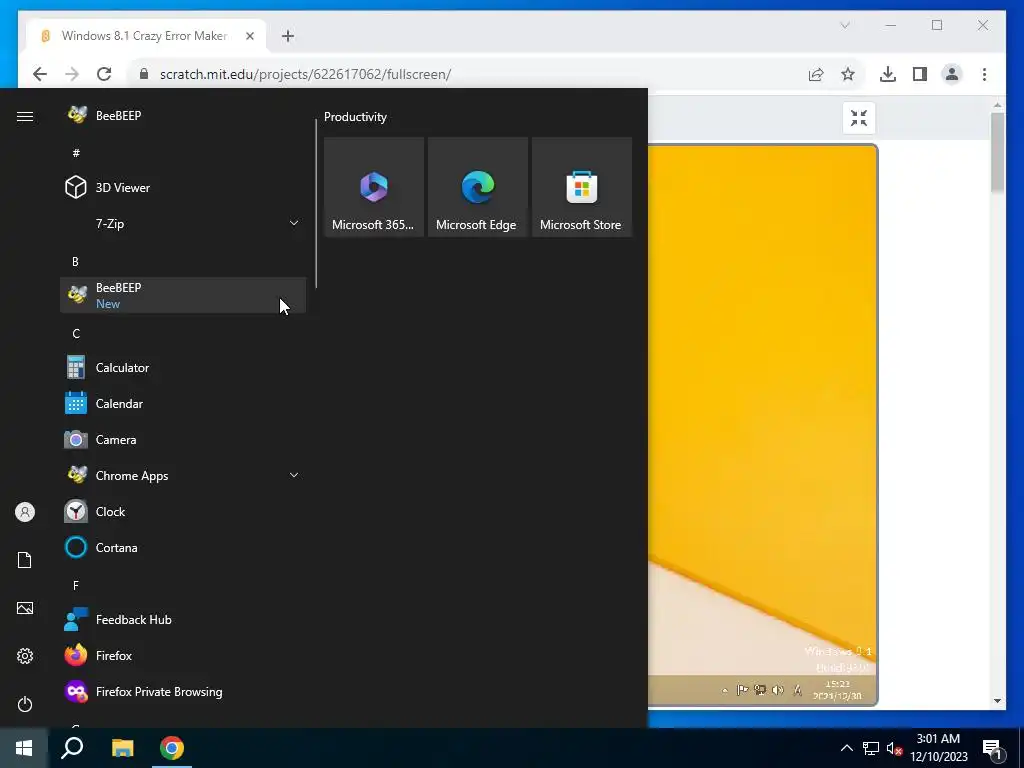Open Documents from the Start sidebar
The width and height of the screenshot is (1024, 768).
tap(25, 560)
